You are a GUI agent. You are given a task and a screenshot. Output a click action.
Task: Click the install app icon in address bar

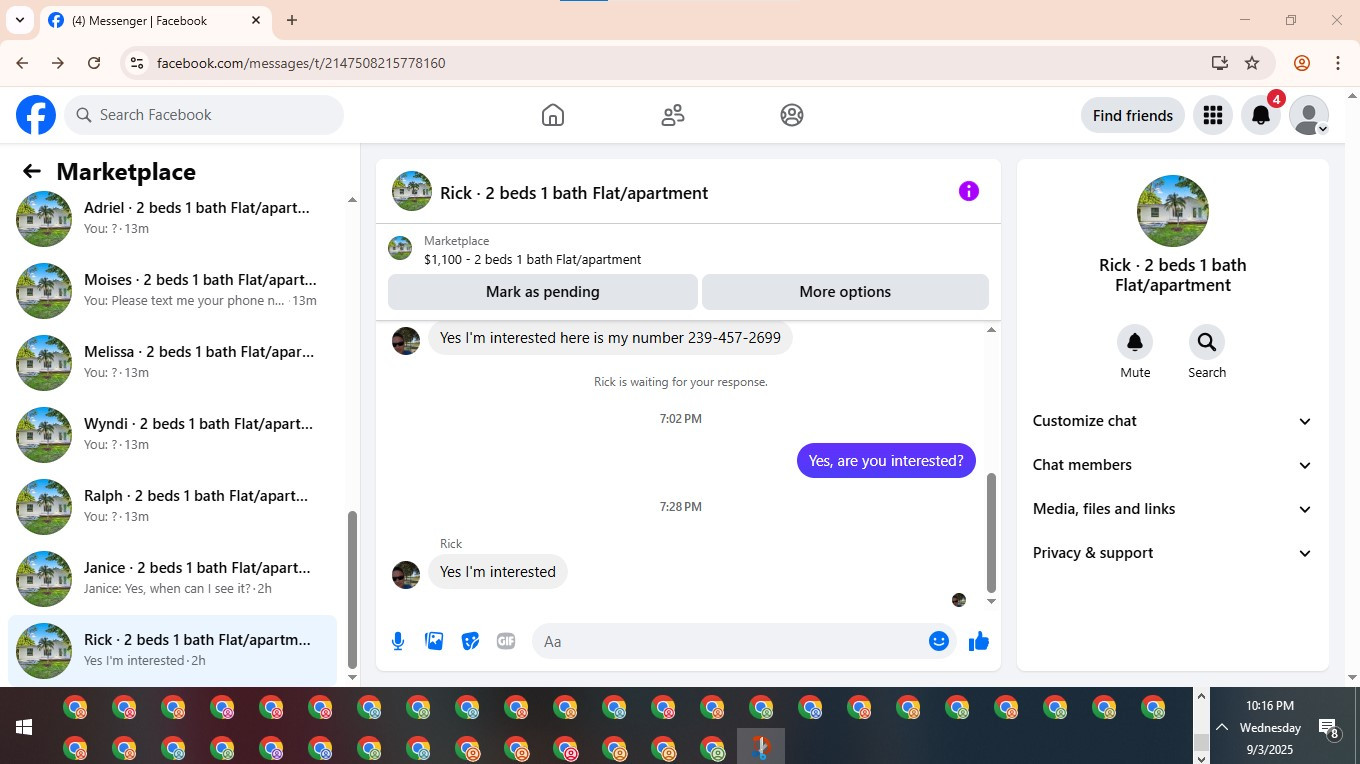[1219, 63]
